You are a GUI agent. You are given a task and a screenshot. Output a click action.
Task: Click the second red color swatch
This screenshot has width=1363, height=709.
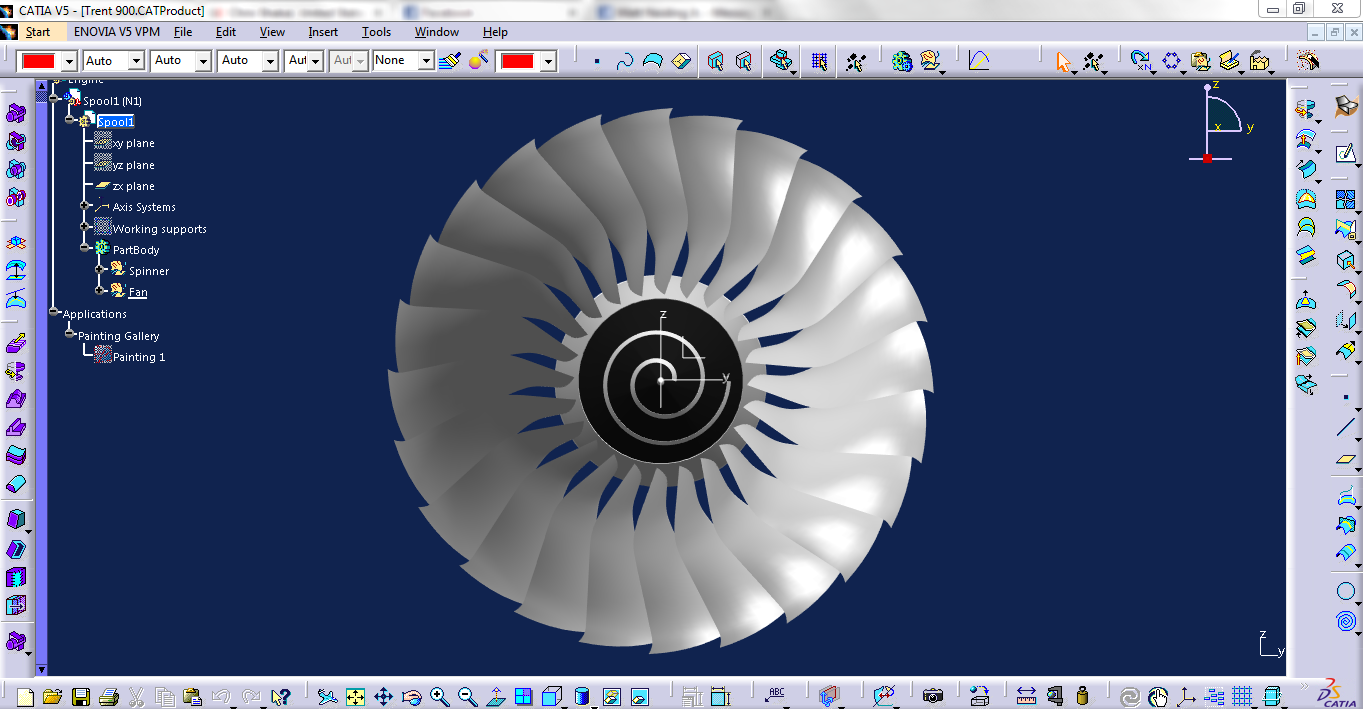(x=518, y=61)
